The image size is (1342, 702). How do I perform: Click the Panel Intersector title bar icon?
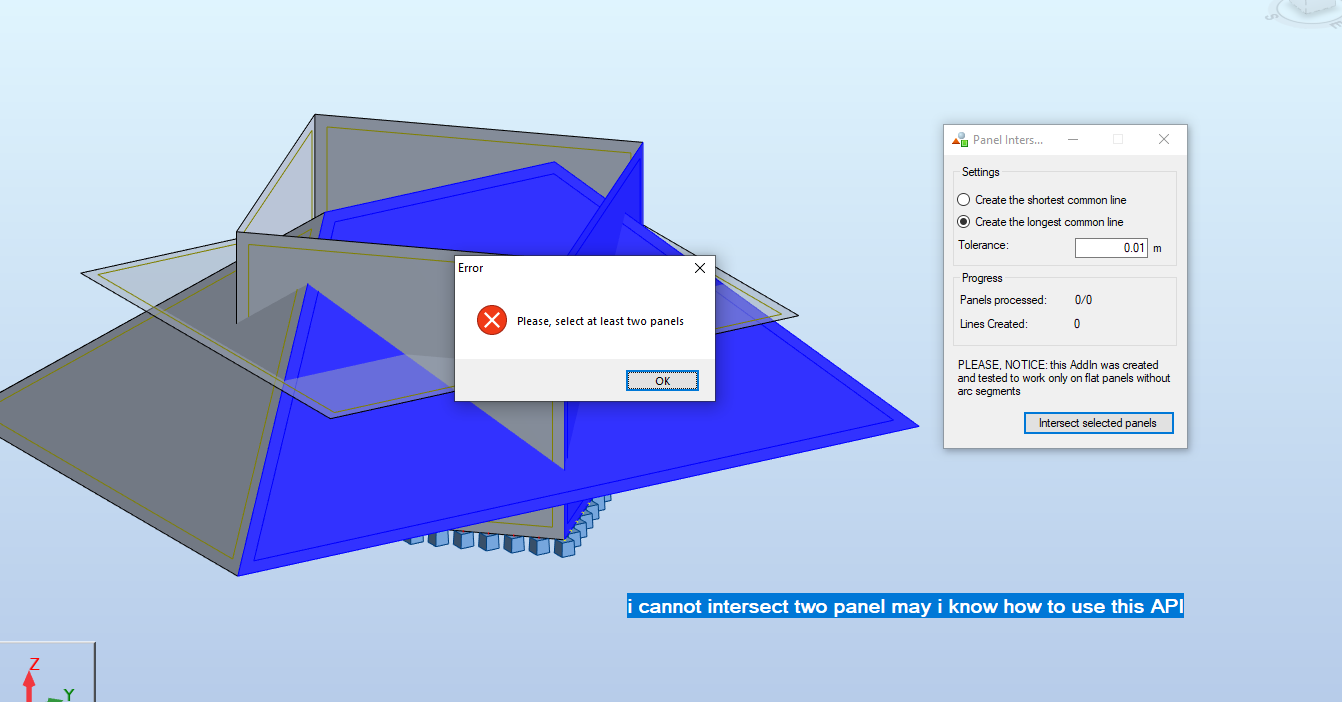pos(961,139)
